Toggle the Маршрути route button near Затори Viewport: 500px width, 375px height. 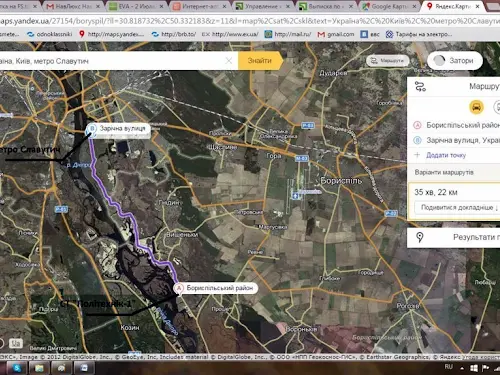click(388, 61)
